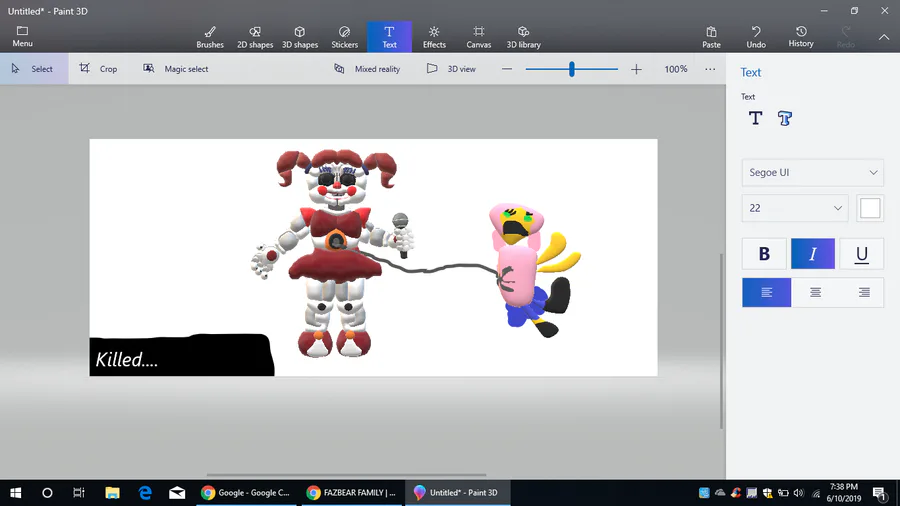Set text alignment to right
900x506 pixels.
tap(863, 293)
